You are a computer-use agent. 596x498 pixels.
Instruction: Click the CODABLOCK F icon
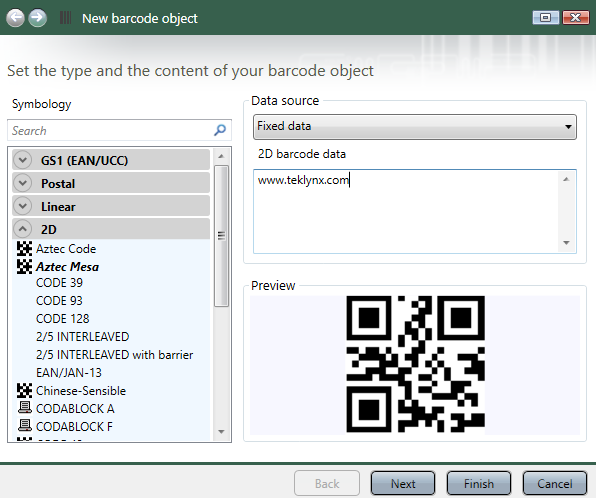tap(25, 426)
